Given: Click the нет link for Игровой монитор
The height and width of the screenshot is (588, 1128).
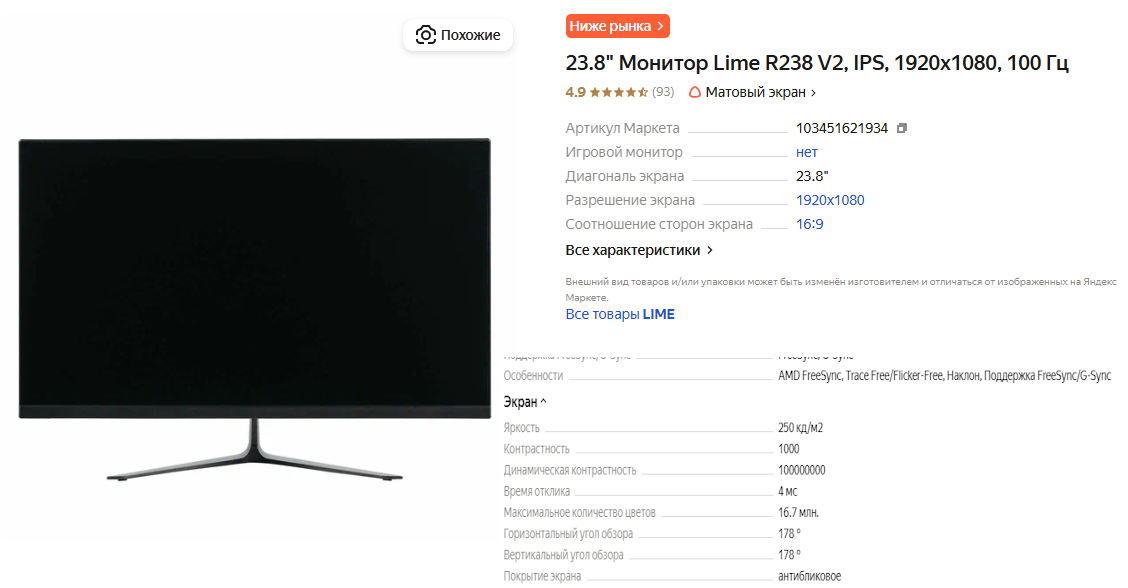Looking at the screenshot, I should click(806, 152).
